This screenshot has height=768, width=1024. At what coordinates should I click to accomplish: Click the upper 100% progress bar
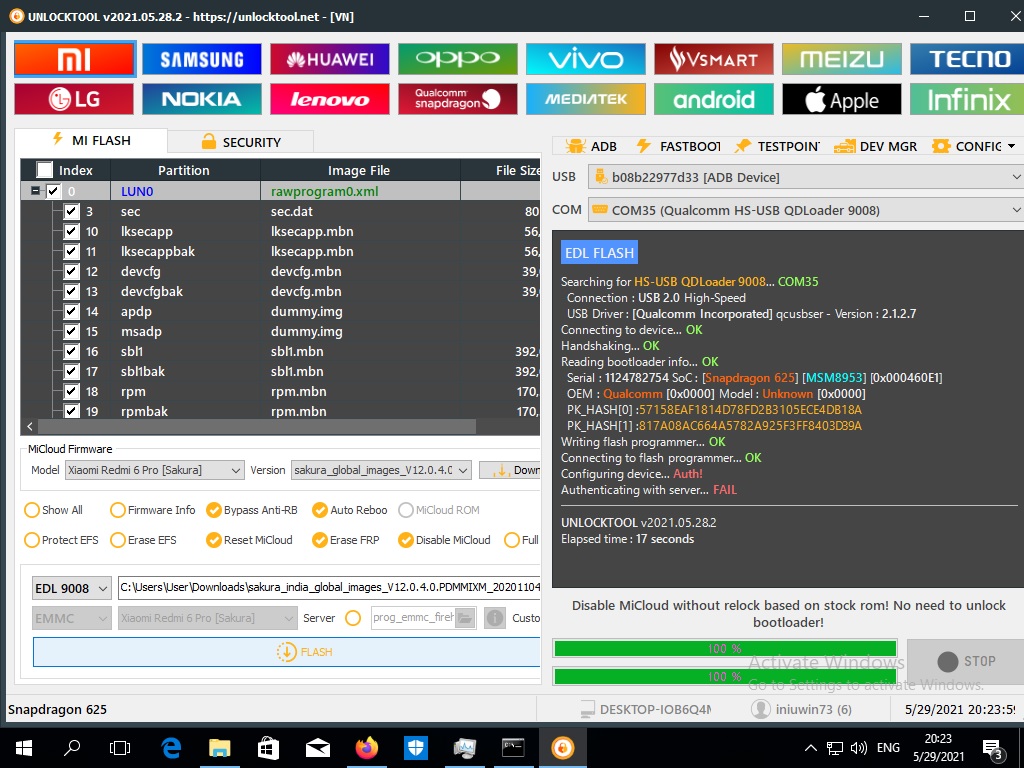[x=724, y=648]
